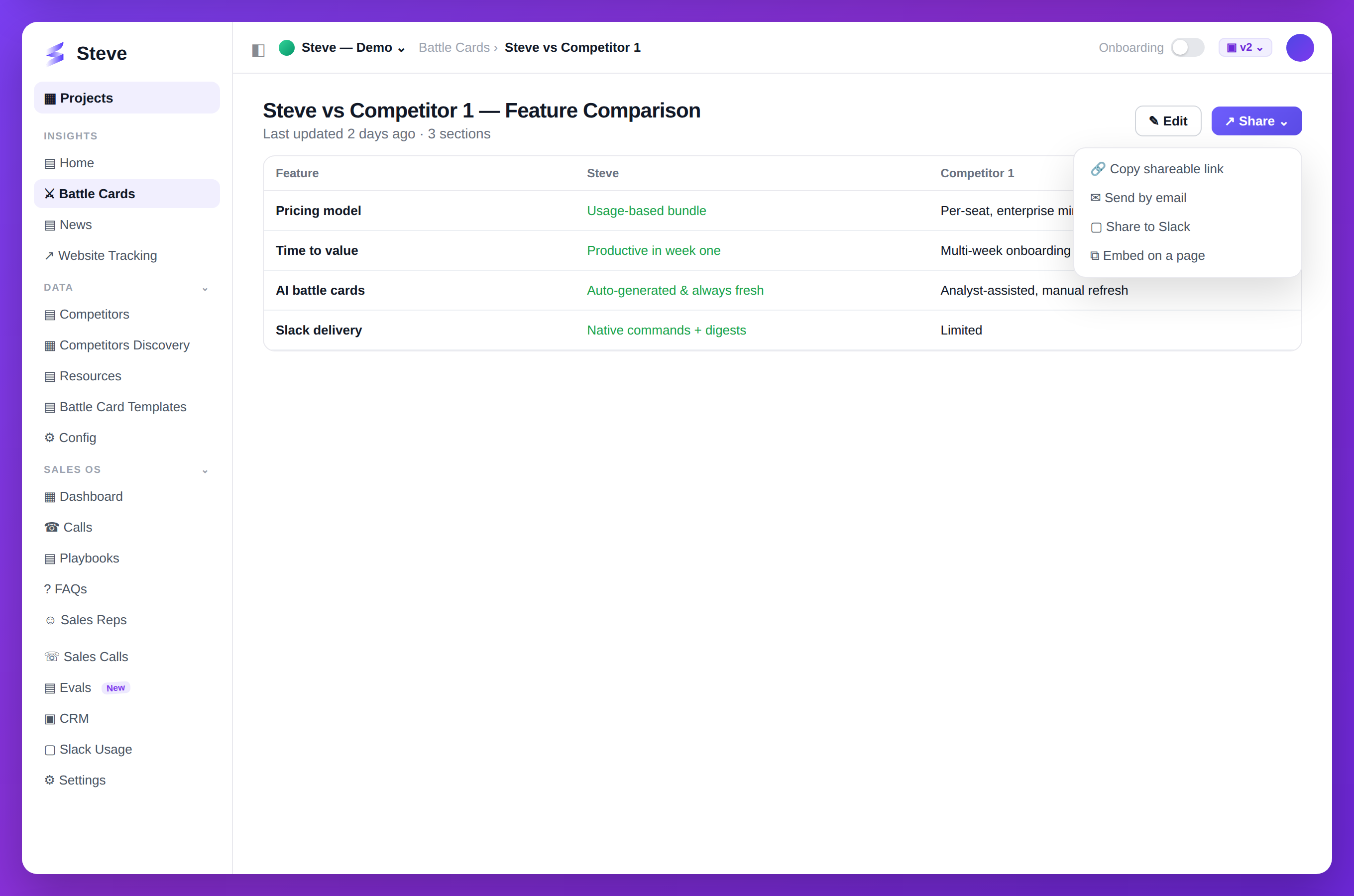Collapse the DATA sidebar section

coord(205,289)
